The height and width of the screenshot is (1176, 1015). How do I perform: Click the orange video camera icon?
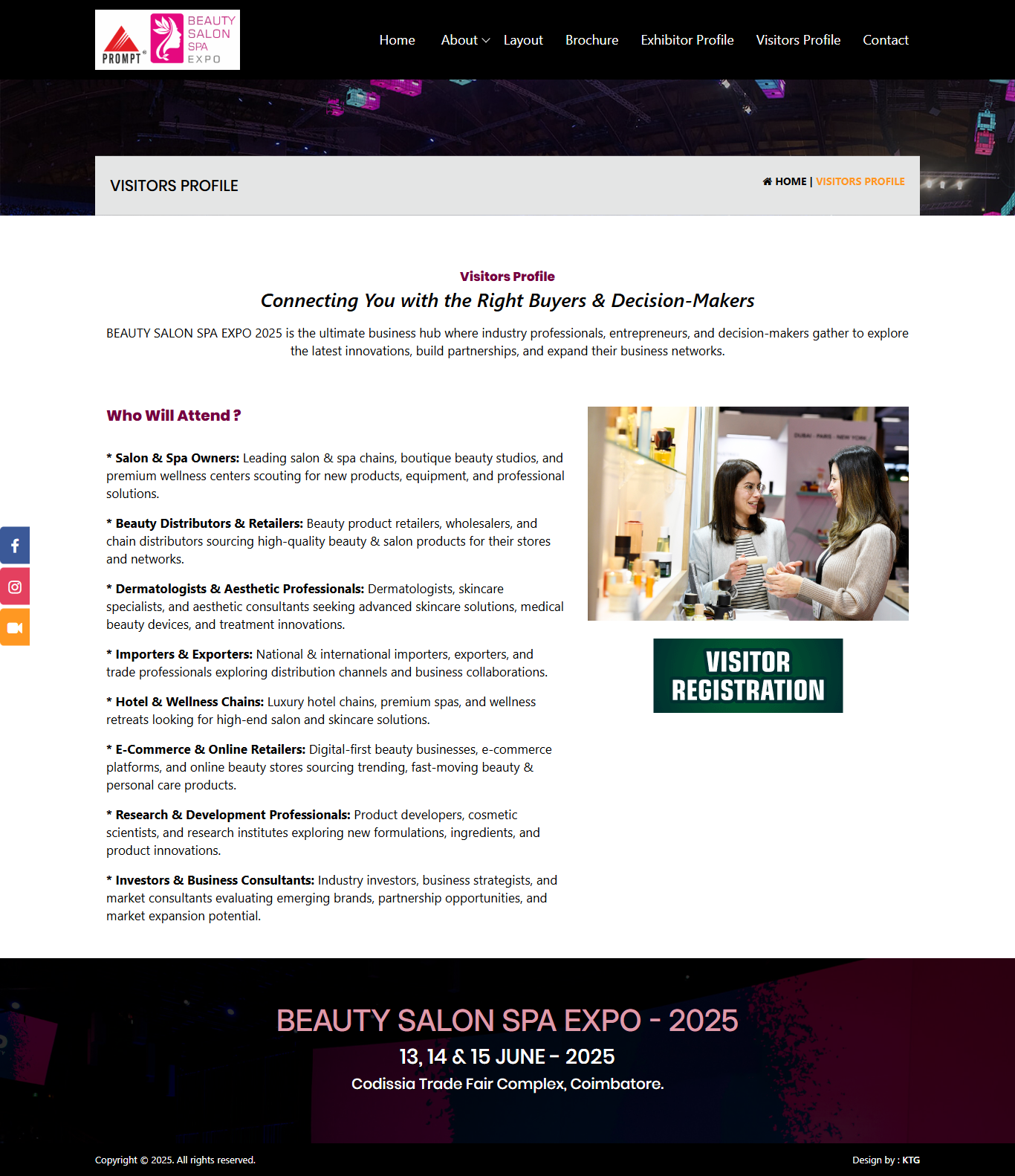15,627
